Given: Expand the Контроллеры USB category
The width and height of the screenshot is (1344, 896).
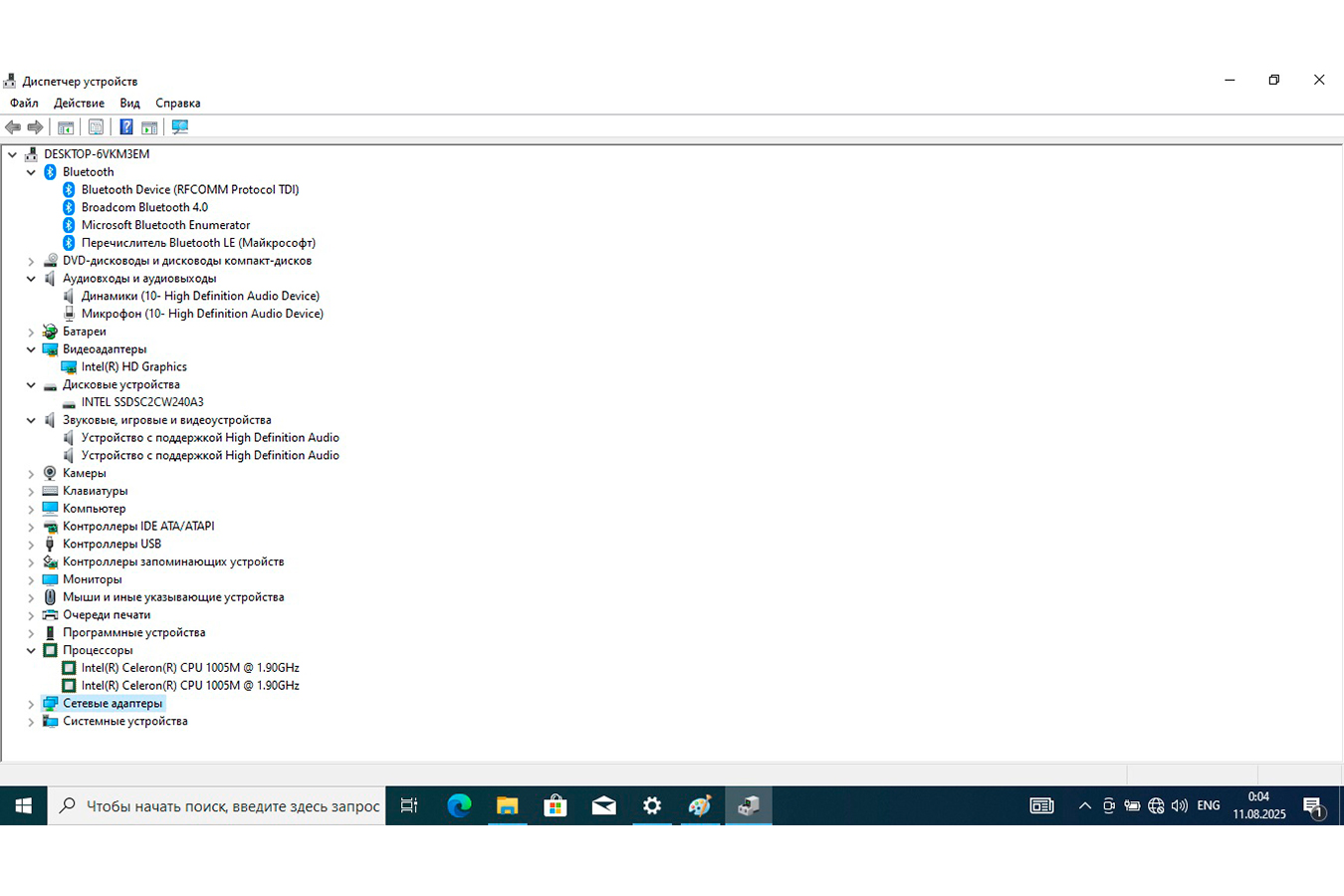Looking at the screenshot, I should coord(31,545).
